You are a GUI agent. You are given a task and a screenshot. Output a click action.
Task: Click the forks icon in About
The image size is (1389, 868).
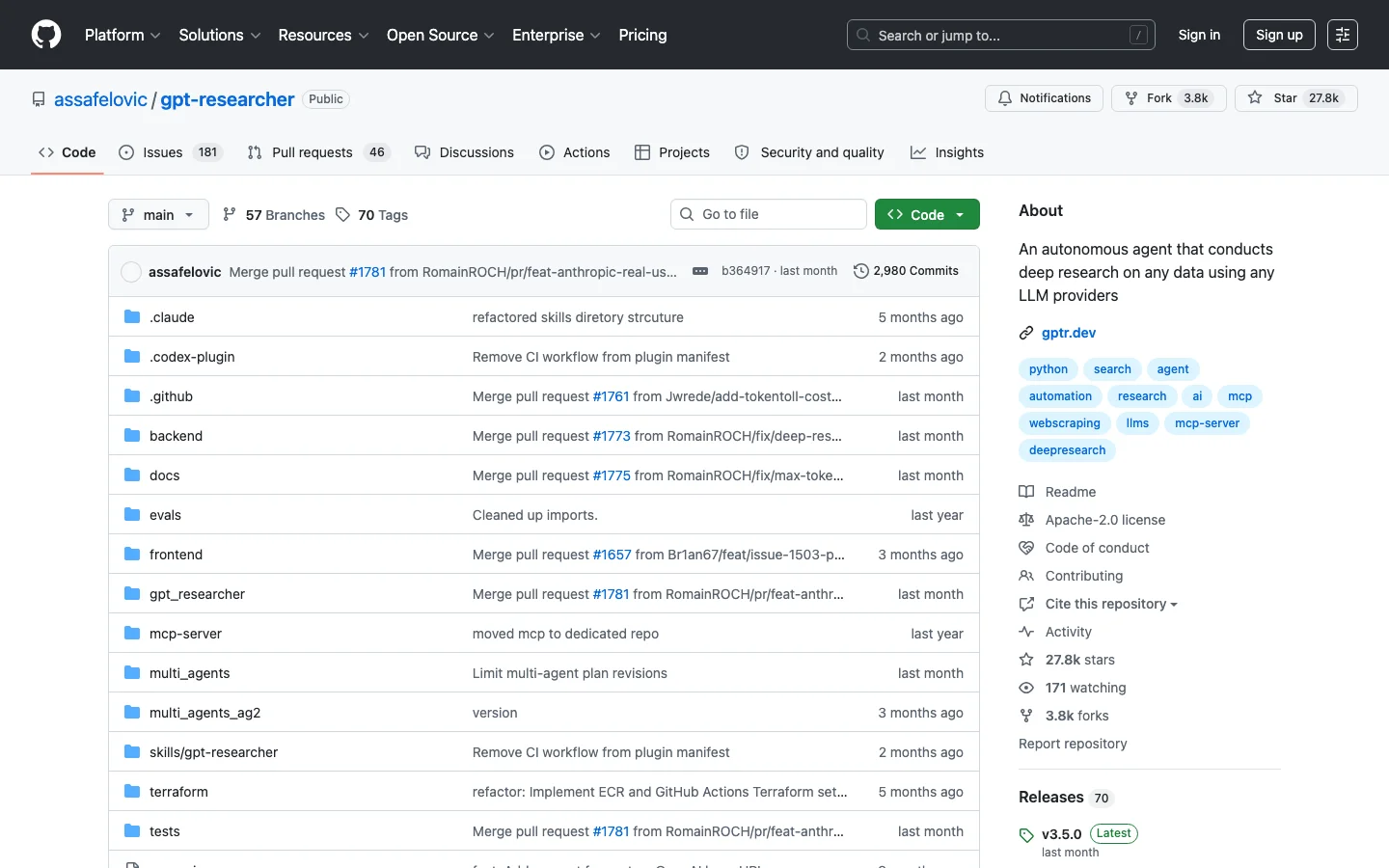[x=1026, y=716]
